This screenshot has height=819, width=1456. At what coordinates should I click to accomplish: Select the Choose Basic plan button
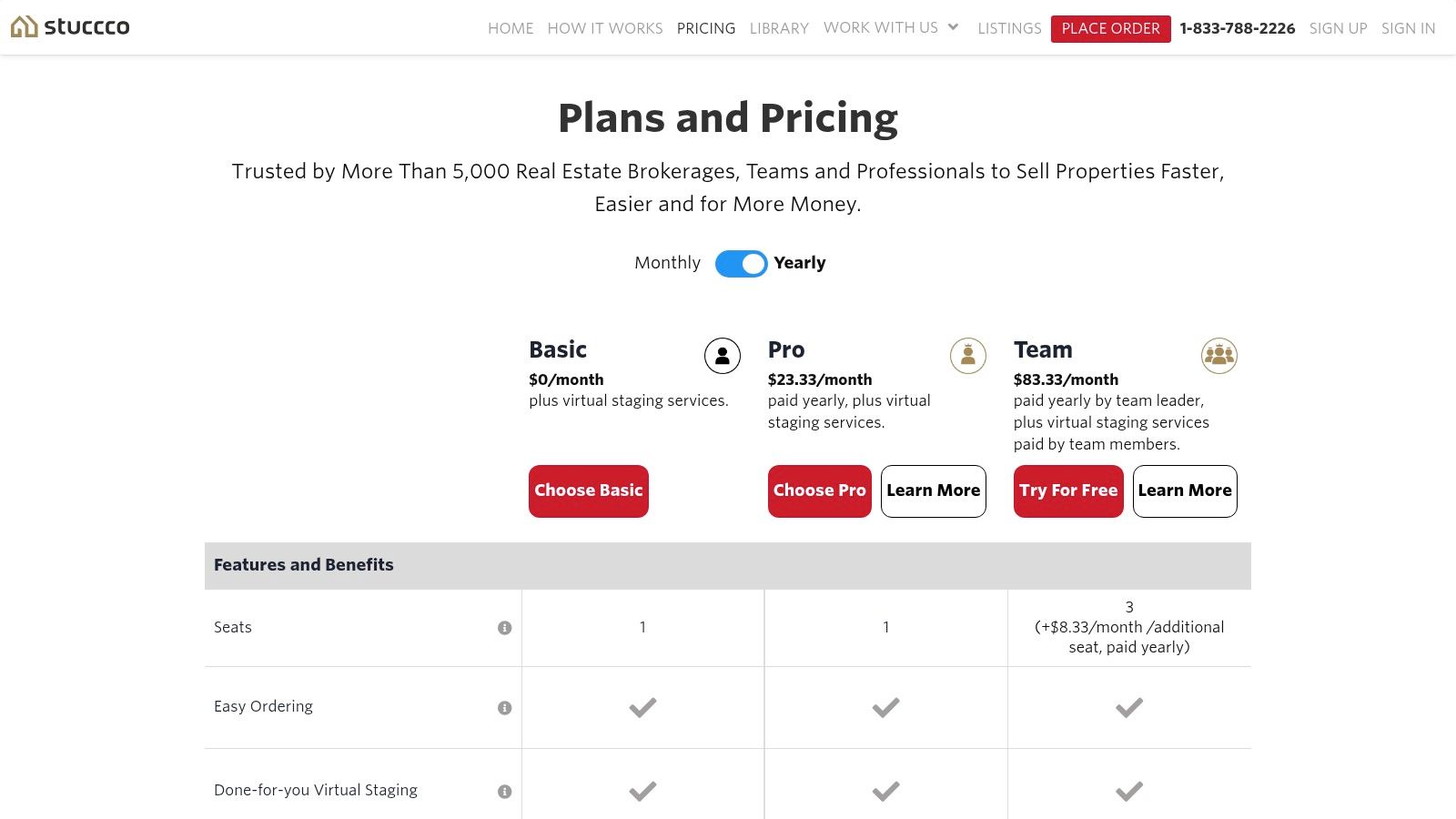click(588, 490)
